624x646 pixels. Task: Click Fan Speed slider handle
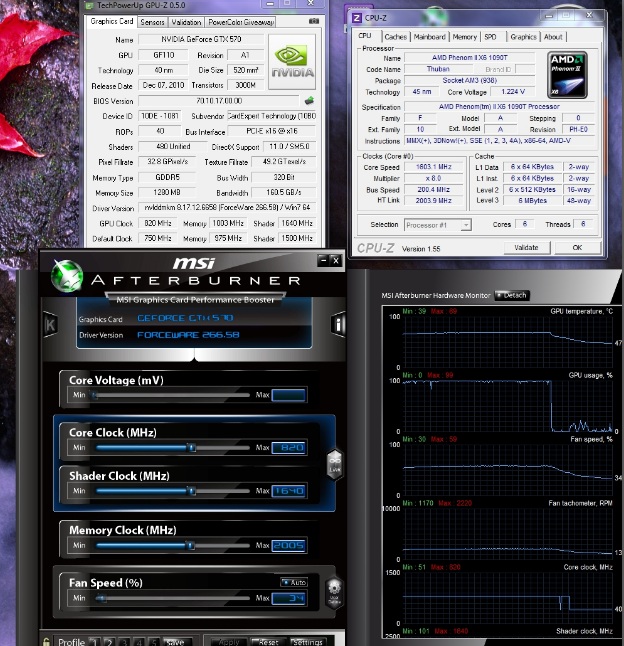(100, 598)
